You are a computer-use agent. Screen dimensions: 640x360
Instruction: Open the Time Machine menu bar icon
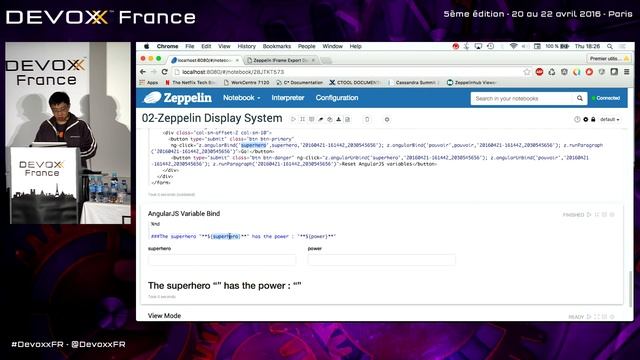pyautogui.click(x=491, y=47)
